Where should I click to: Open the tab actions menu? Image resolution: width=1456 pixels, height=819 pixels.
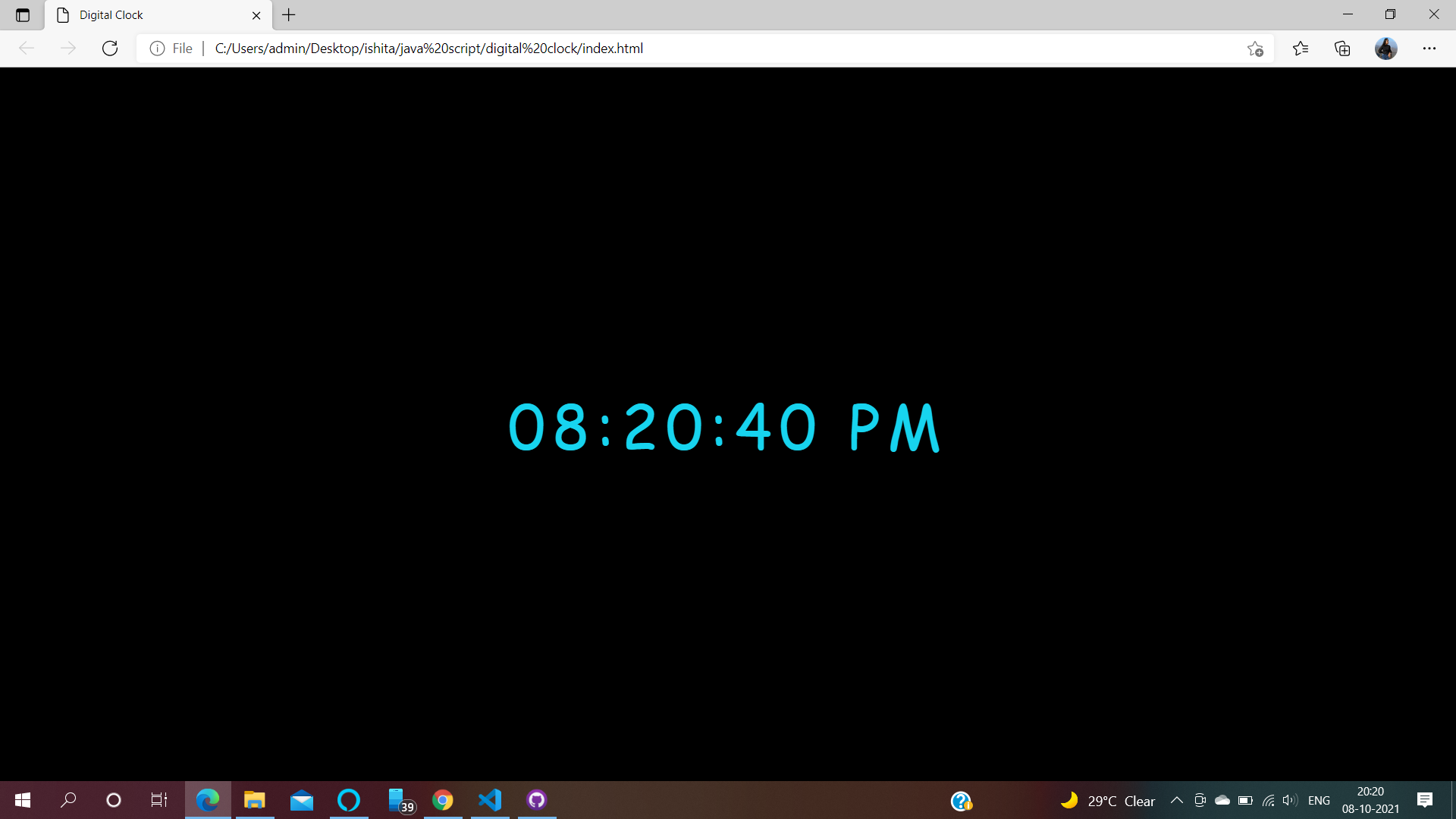click(x=22, y=14)
